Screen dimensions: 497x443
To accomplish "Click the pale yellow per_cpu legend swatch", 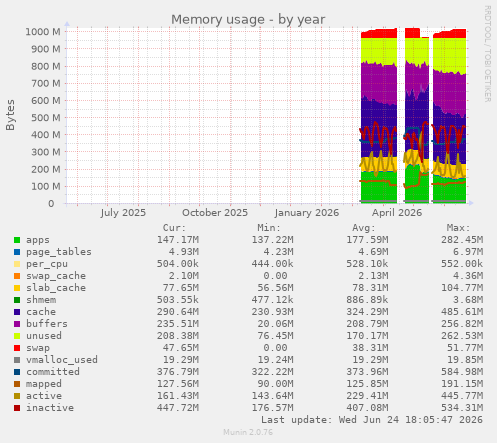I will pos(17,264).
